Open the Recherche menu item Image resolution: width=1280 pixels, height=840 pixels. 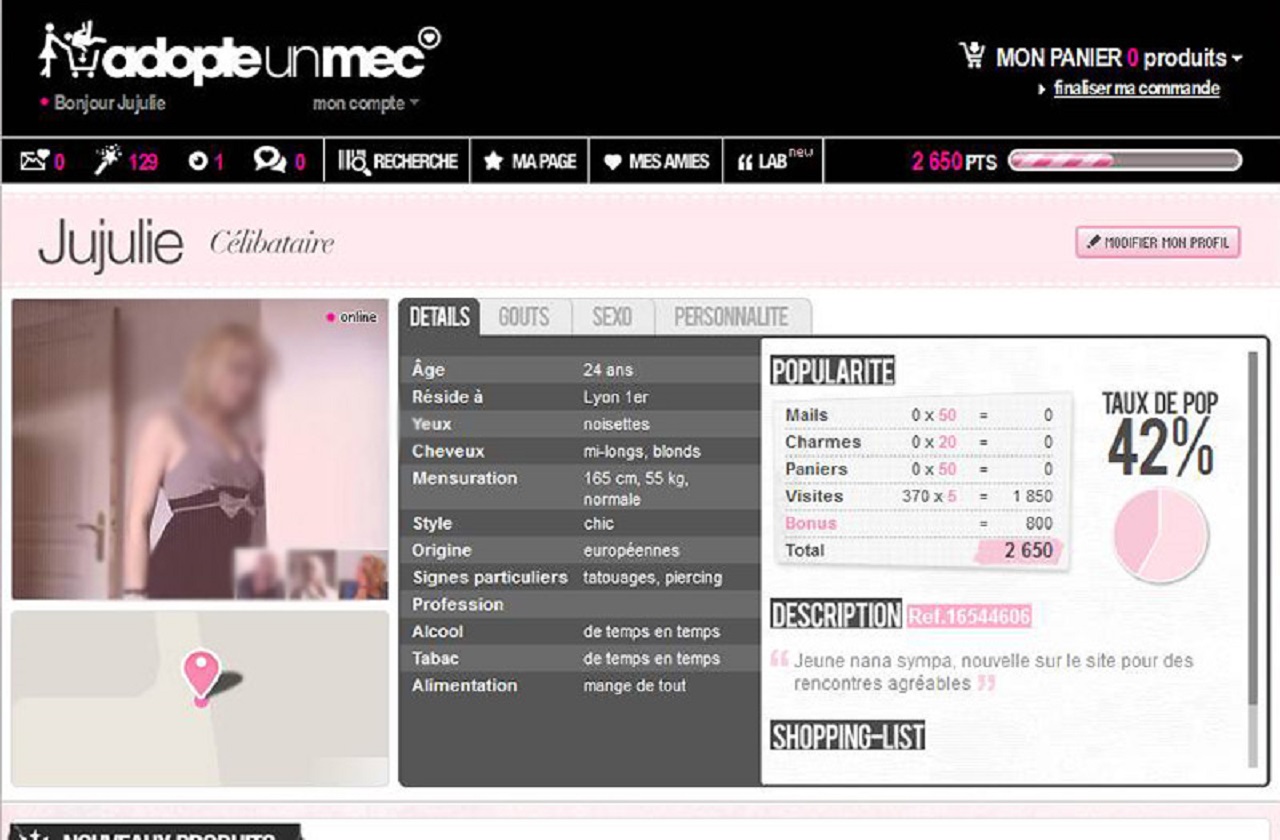398,161
